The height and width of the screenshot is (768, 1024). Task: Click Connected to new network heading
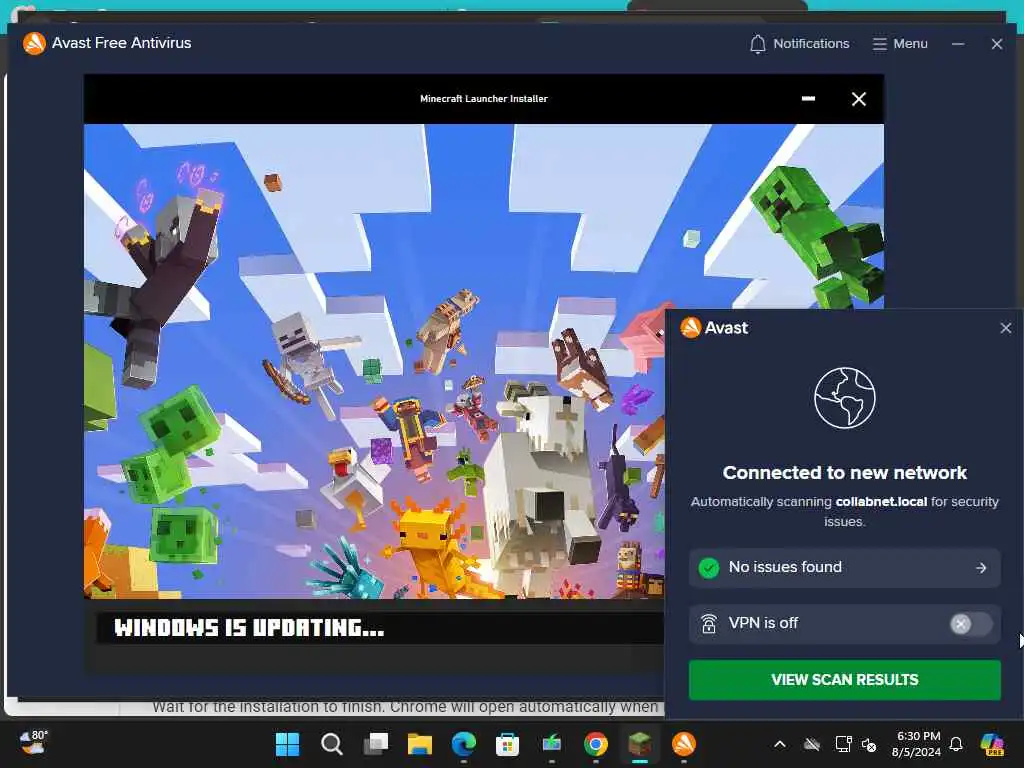pyautogui.click(x=844, y=473)
